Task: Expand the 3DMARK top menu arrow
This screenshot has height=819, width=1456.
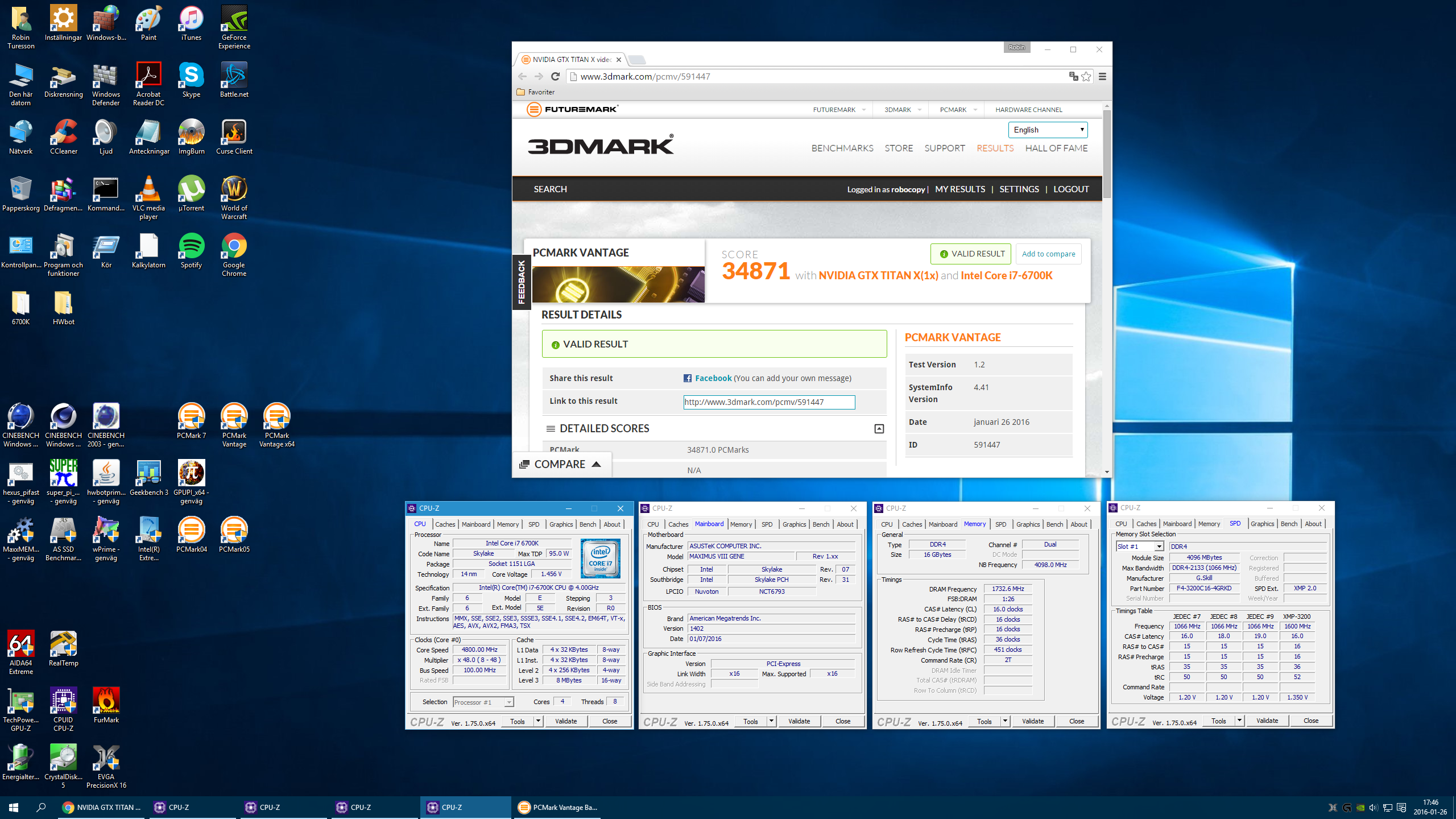Action: 919,110
